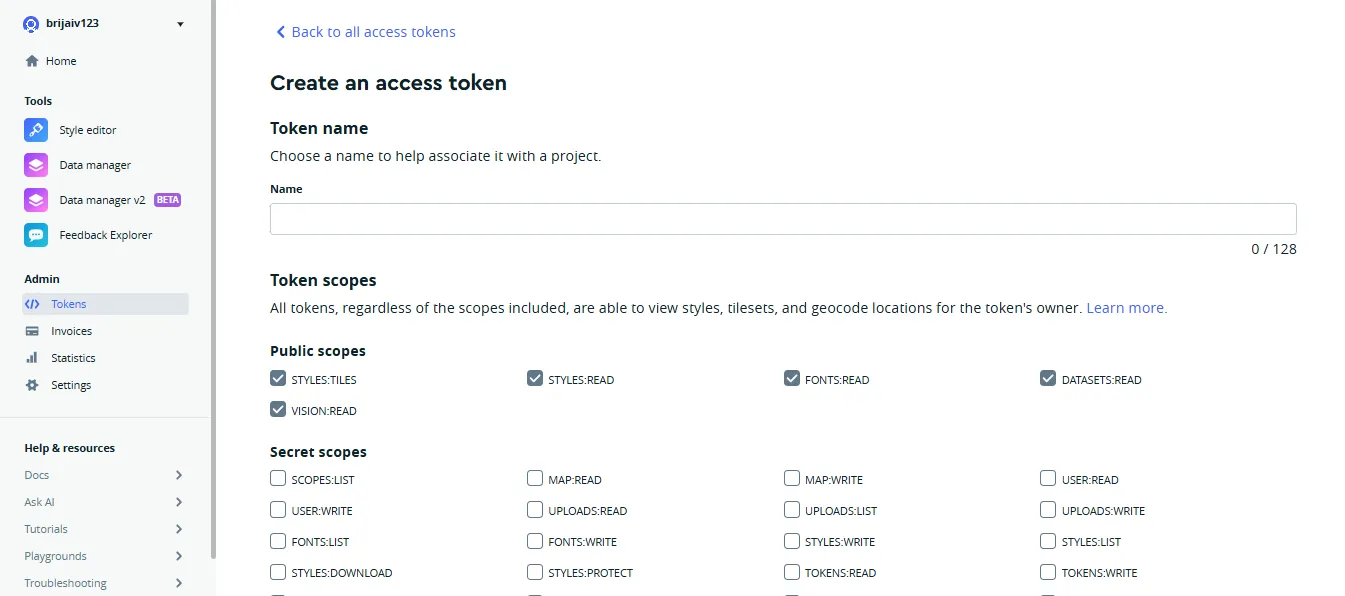Image resolution: width=1345 pixels, height=596 pixels.
Task: Disable the VISION:READ scope
Action: tap(277, 409)
